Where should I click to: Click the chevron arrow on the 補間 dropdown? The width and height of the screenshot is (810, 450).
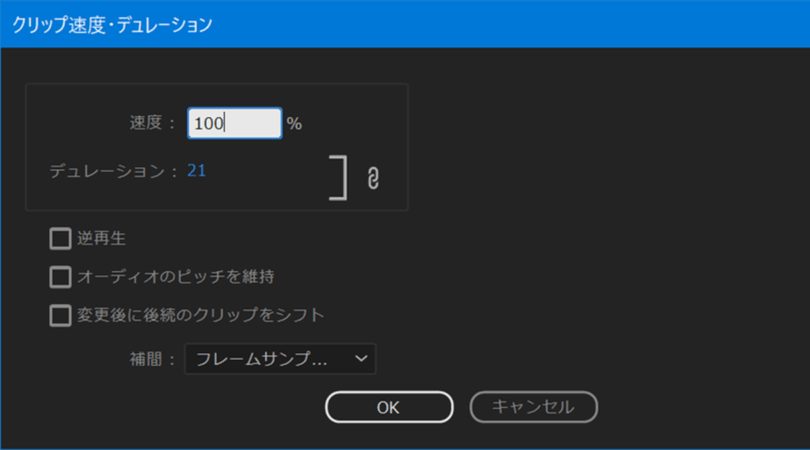pyautogui.click(x=360, y=358)
